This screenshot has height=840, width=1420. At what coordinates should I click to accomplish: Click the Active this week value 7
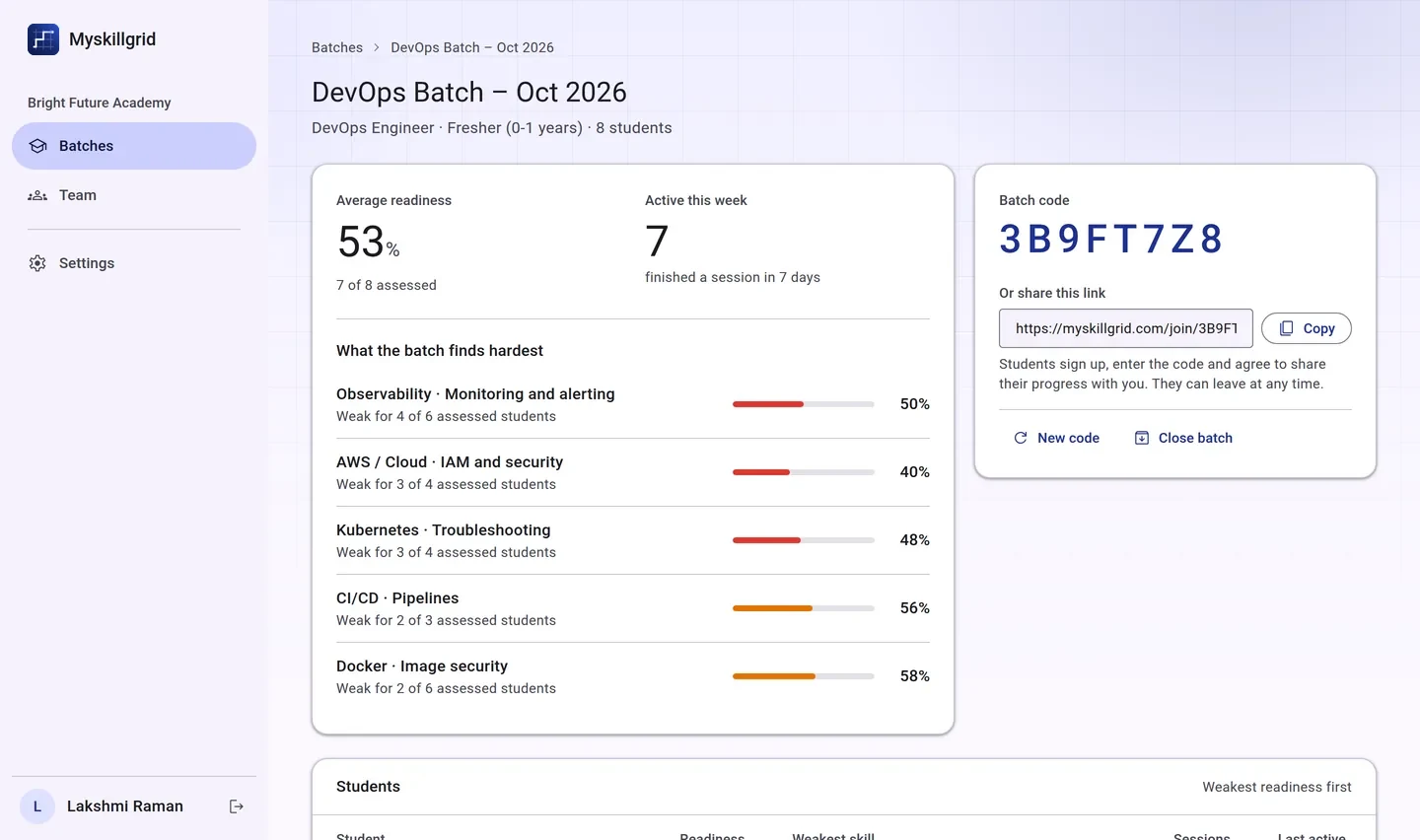click(x=657, y=242)
